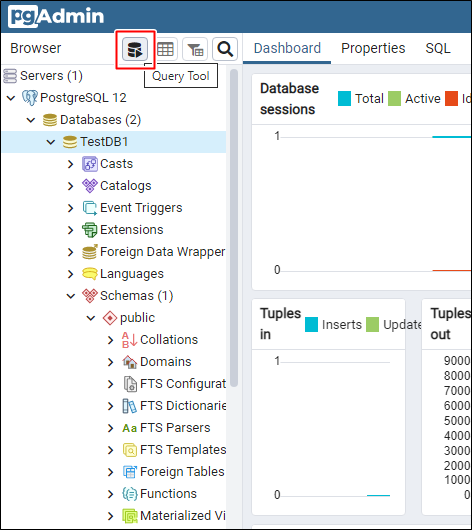Collapse the PostgreSQL 12 server node
472x530 pixels.
(11, 98)
